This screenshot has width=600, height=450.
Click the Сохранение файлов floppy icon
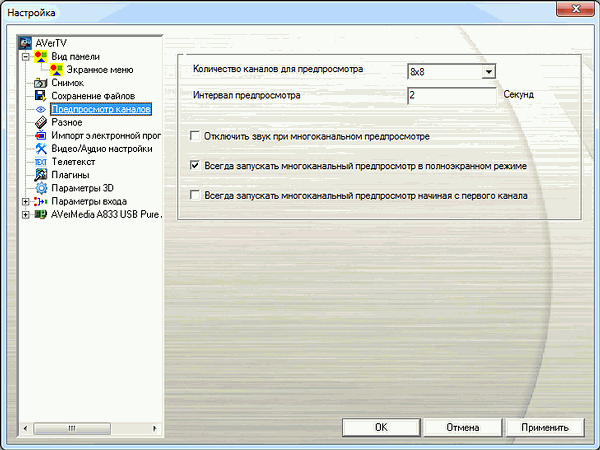tap(41, 96)
